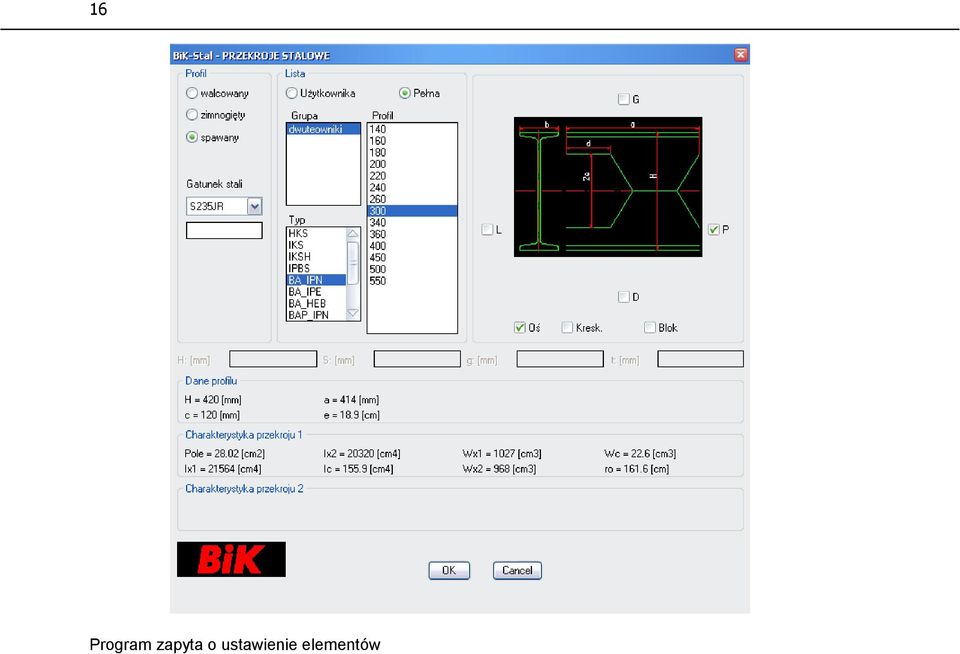Screen dimensions: 960x654
Task: Select the spawany profile radio button
Action: (x=192, y=137)
